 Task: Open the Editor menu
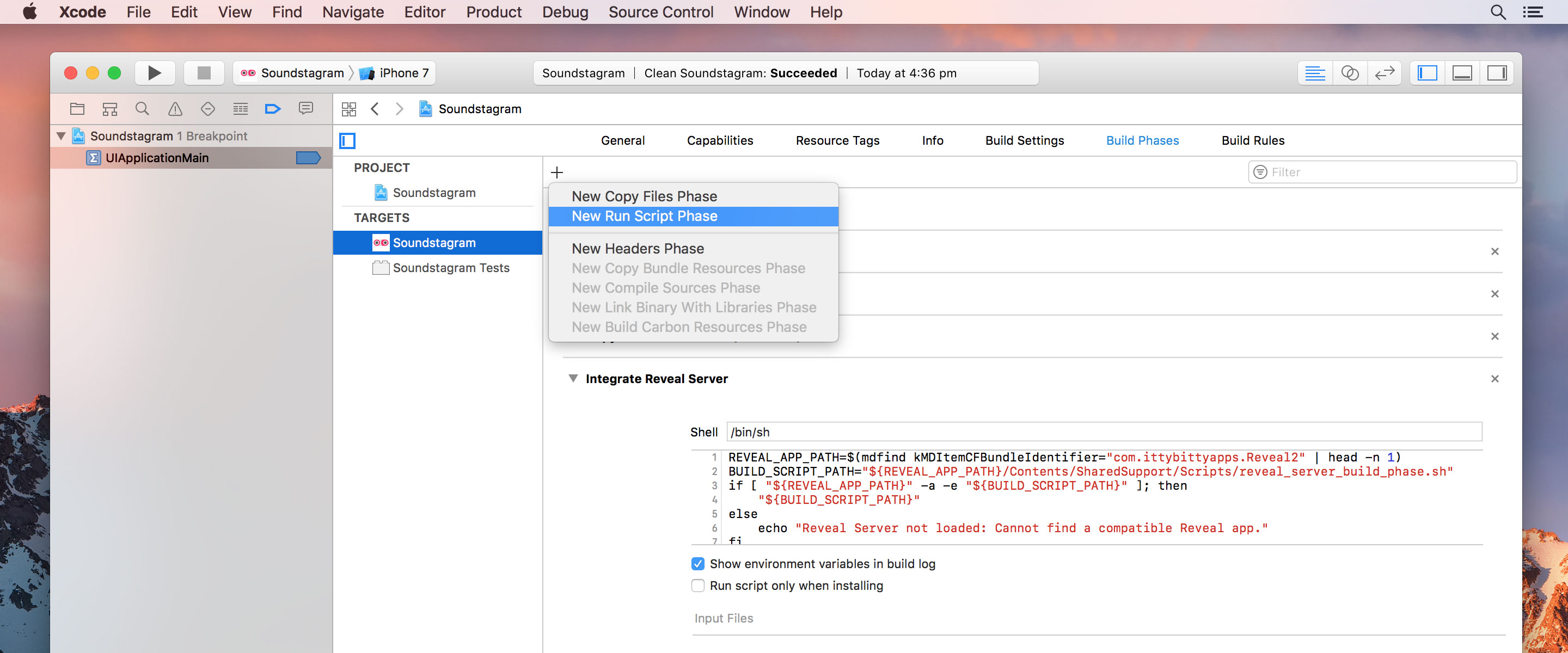tap(424, 12)
